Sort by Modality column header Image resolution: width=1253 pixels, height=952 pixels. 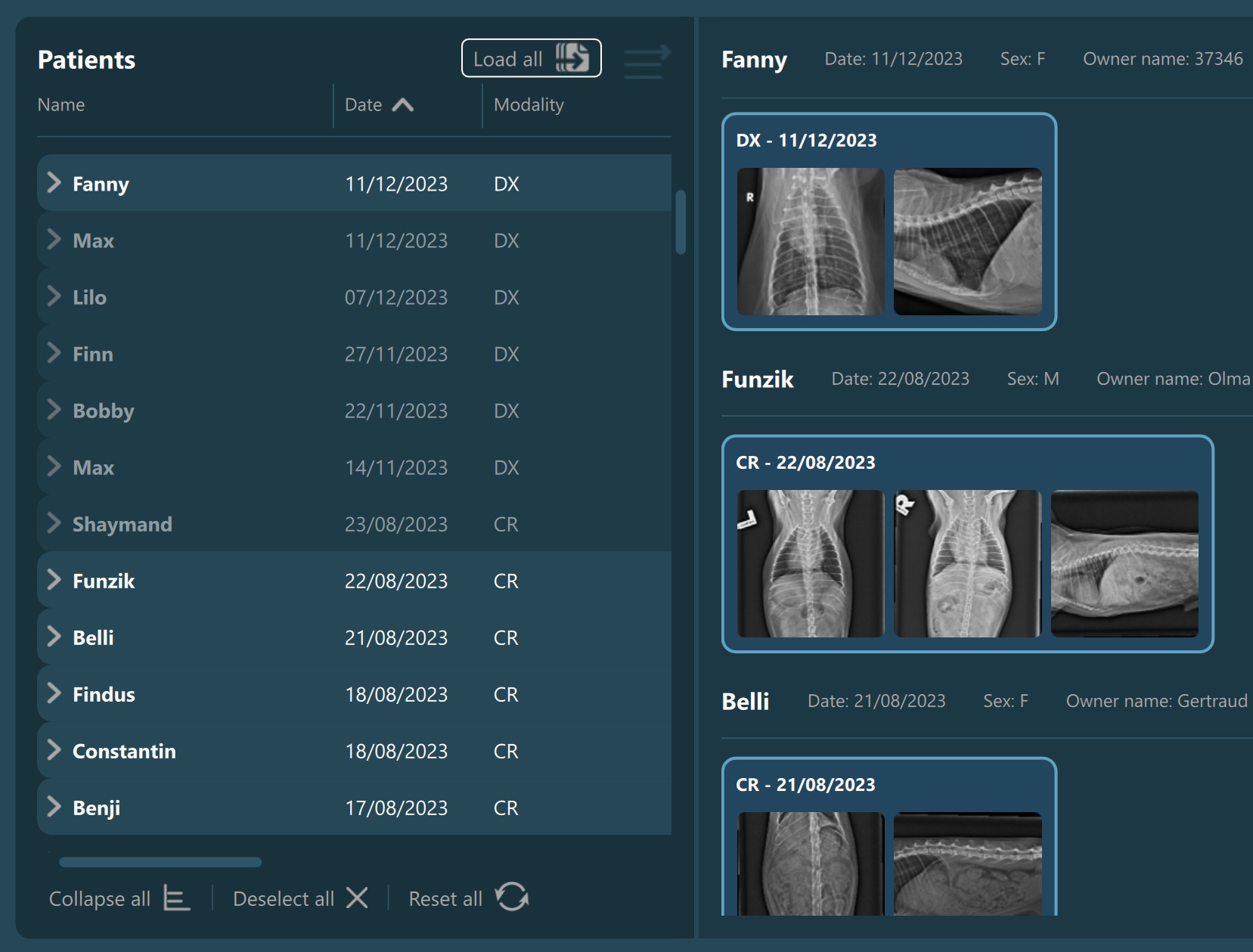pos(529,105)
